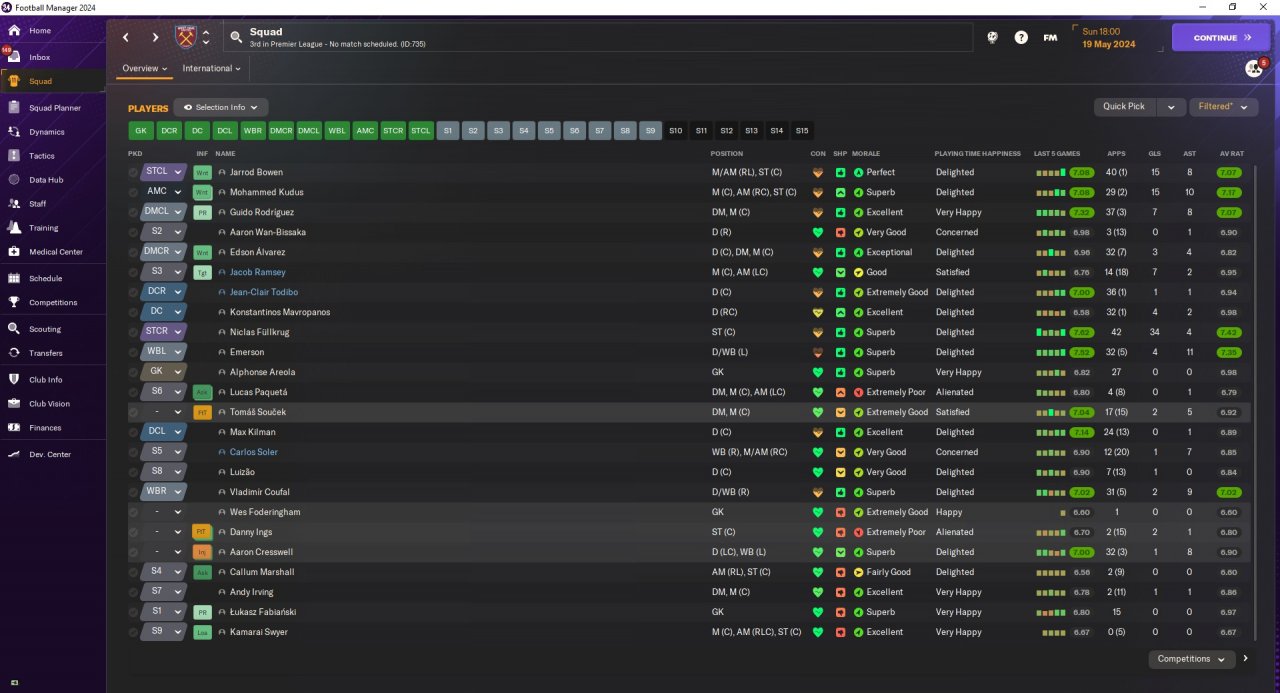Open the Tactics sidebar icon
This screenshot has height=693, width=1280.
click(x=14, y=155)
